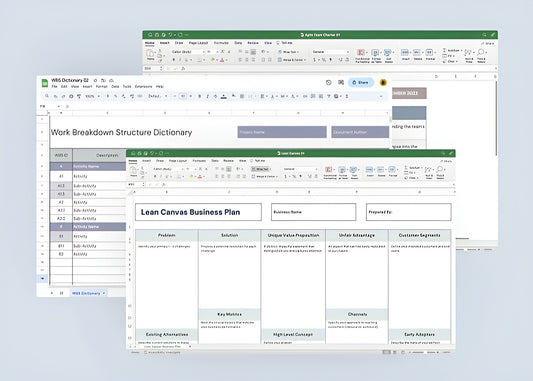Click font color swatch in Lean Canvas ribbon

tap(200, 176)
